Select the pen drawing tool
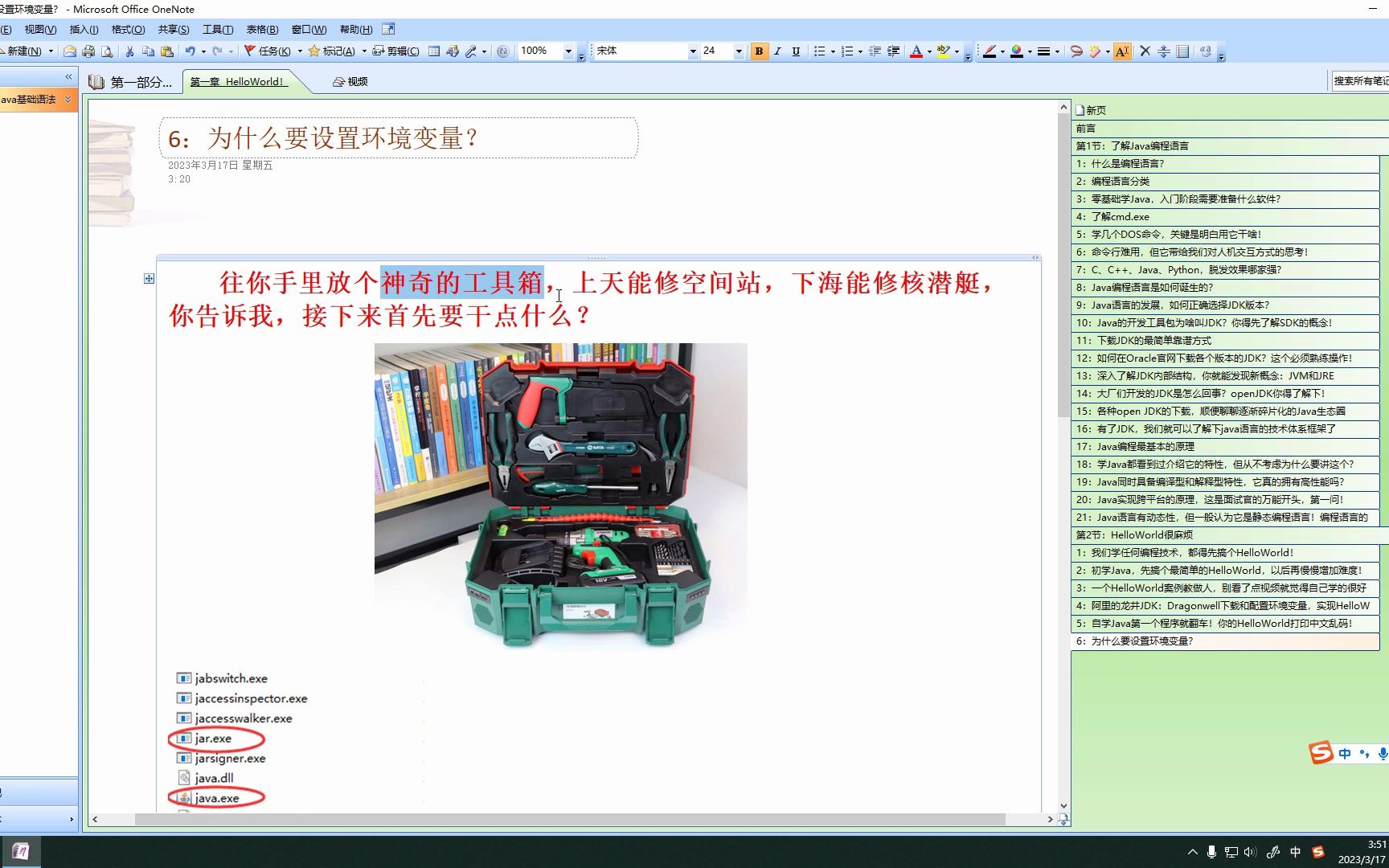This screenshot has width=1389, height=868. pos(991,51)
